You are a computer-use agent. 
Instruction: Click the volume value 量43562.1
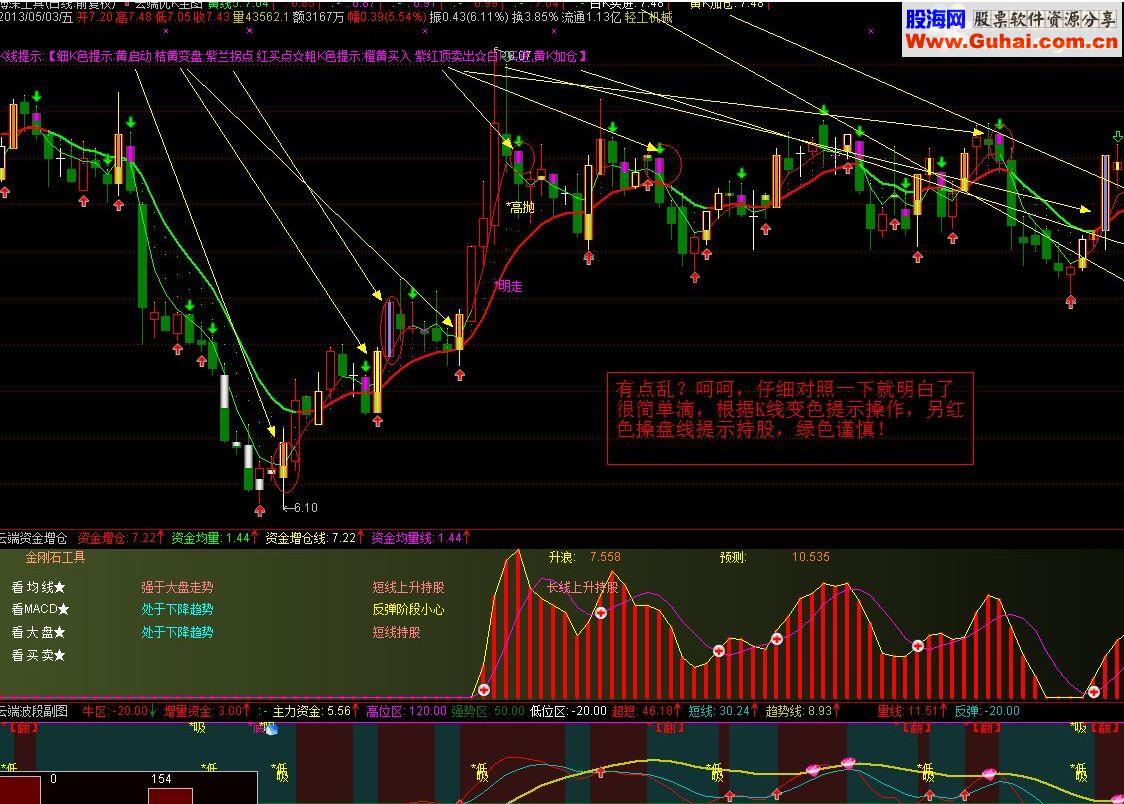pos(260,16)
